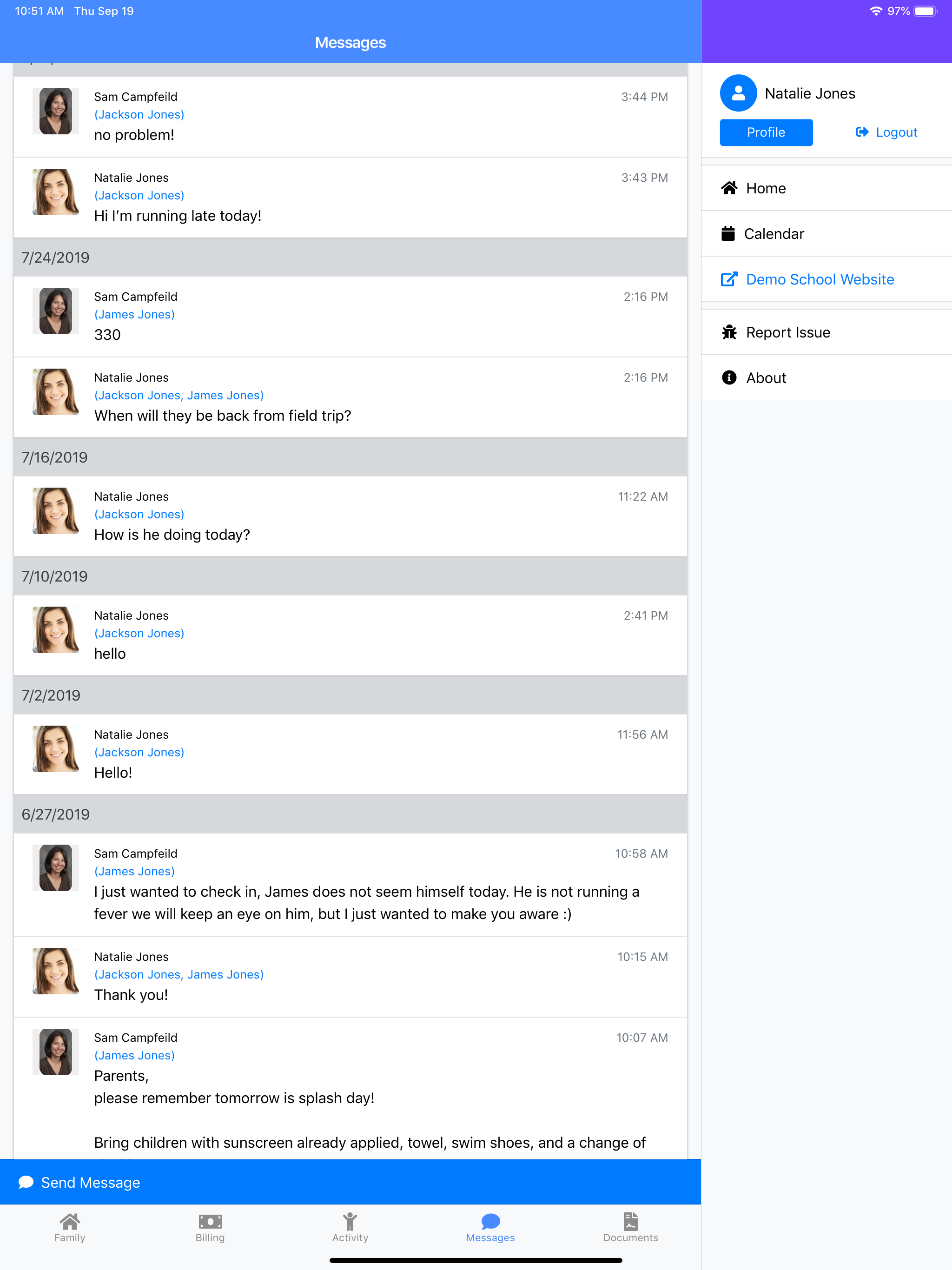Select About menu label

[x=766, y=378]
